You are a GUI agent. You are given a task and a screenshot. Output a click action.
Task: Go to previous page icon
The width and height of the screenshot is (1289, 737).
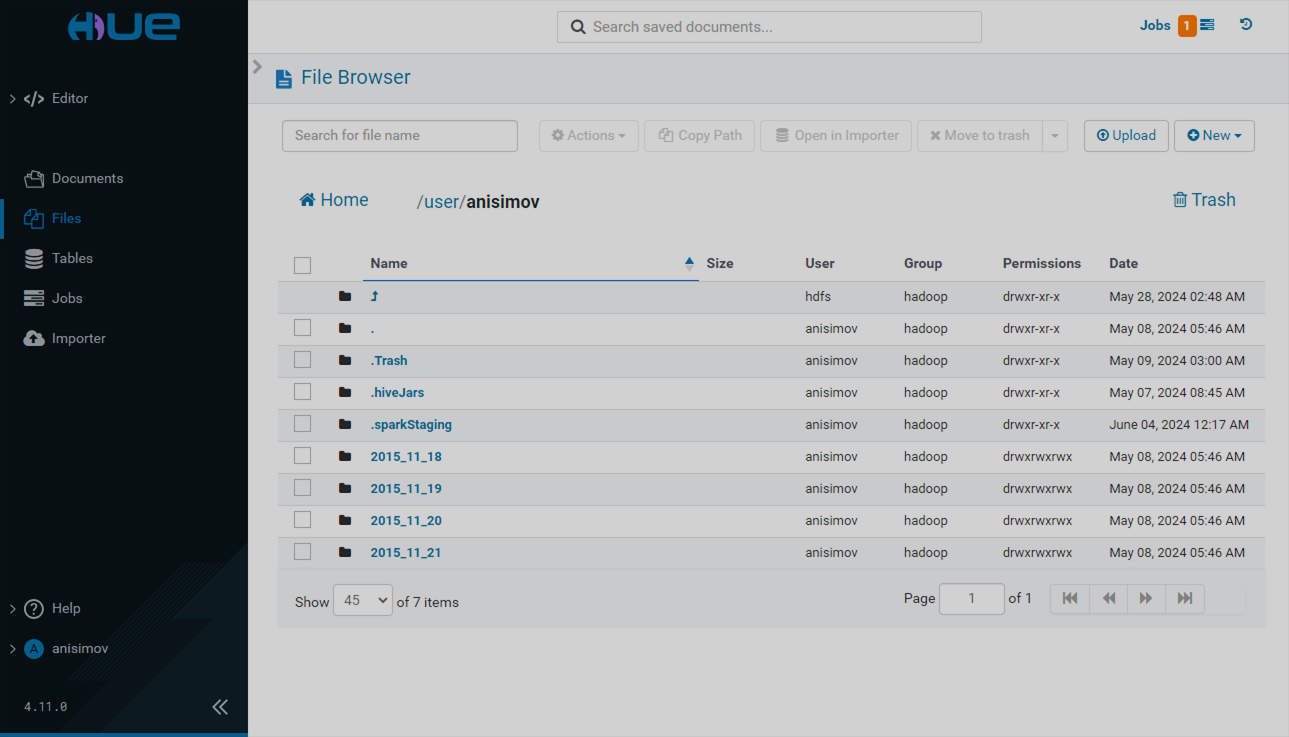point(1108,599)
